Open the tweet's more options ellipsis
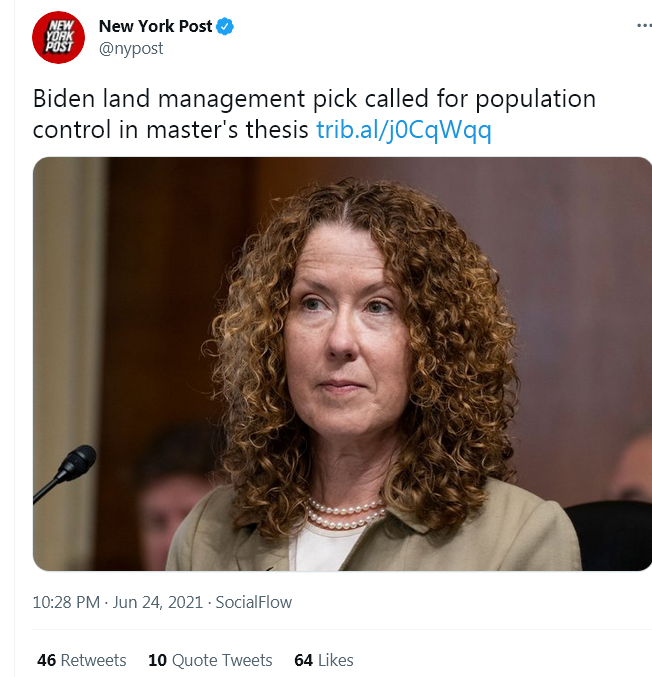 pos(644,26)
